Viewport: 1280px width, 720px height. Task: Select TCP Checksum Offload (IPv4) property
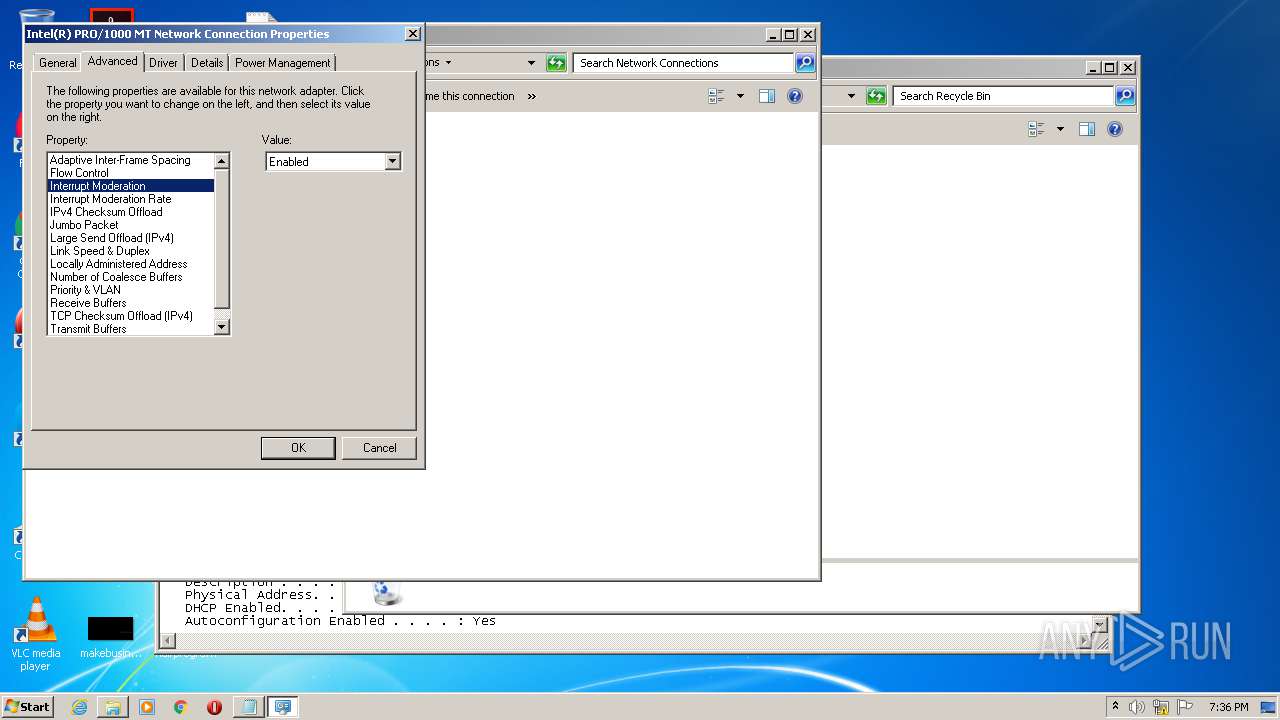click(130, 316)
